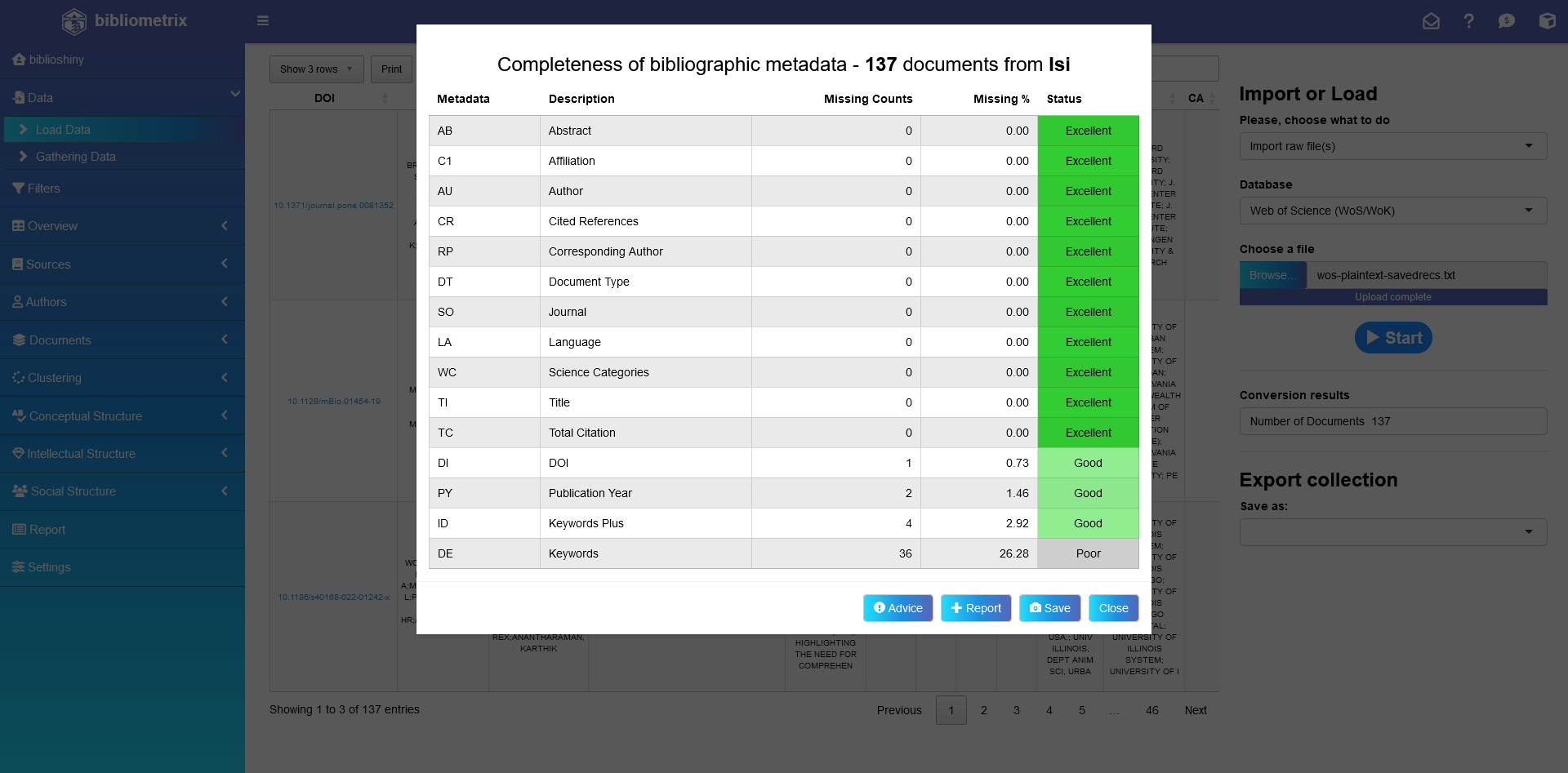Open the Save as export dropdown
Screen dimensions: 1568x773
[1392, 532]
